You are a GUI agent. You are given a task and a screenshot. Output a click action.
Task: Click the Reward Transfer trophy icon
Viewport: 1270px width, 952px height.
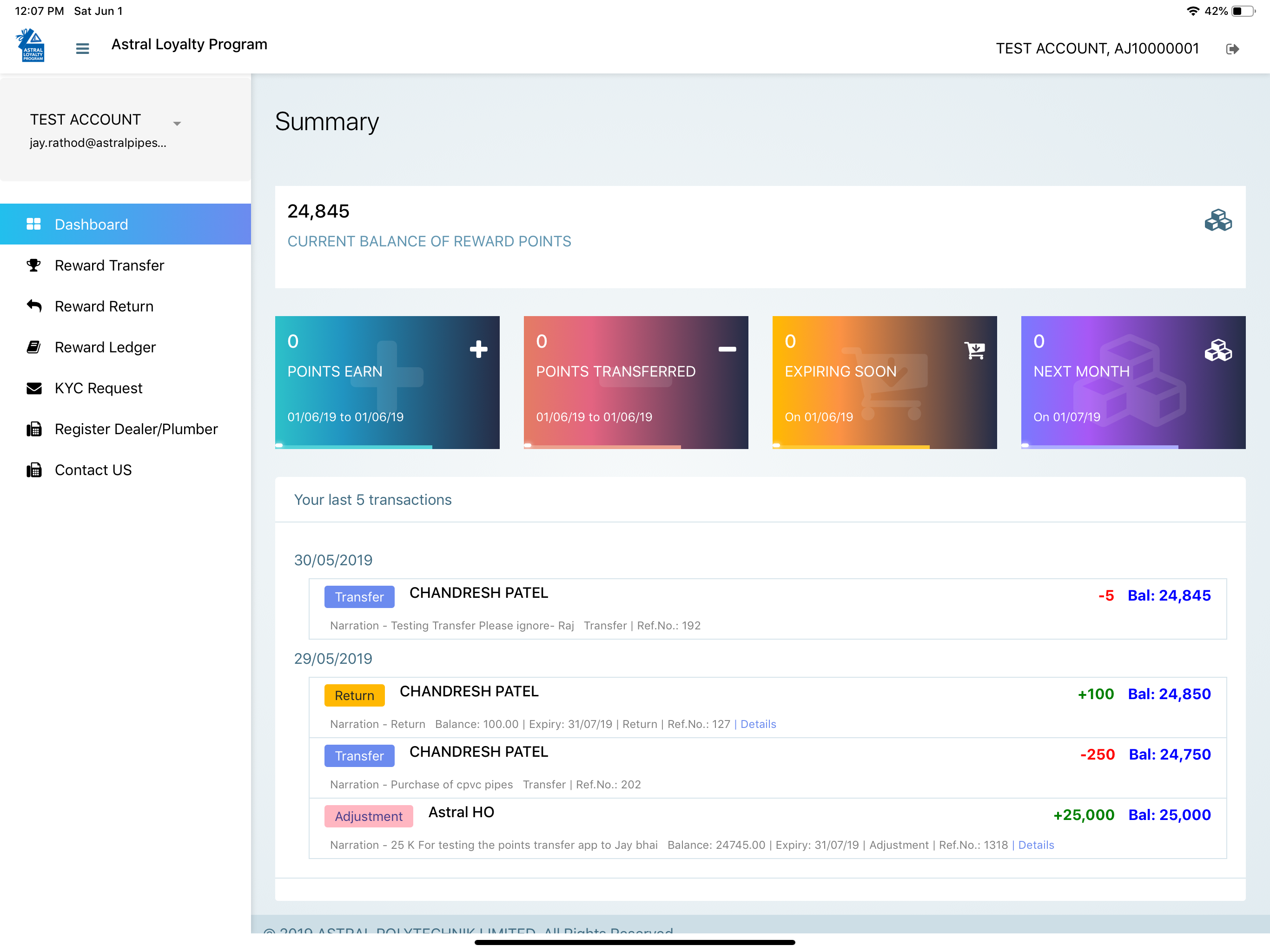(34, 265)
